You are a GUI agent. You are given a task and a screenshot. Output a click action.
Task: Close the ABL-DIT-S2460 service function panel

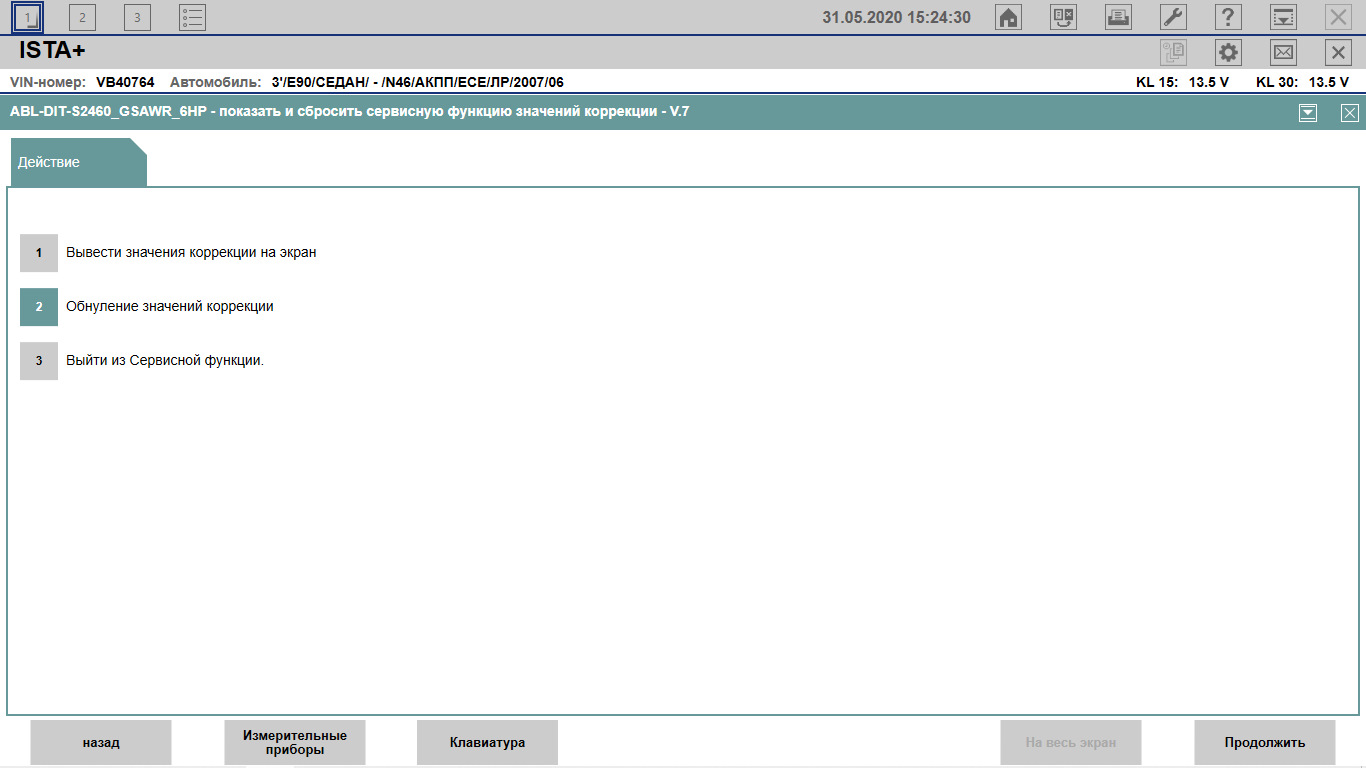point(1350,113)
